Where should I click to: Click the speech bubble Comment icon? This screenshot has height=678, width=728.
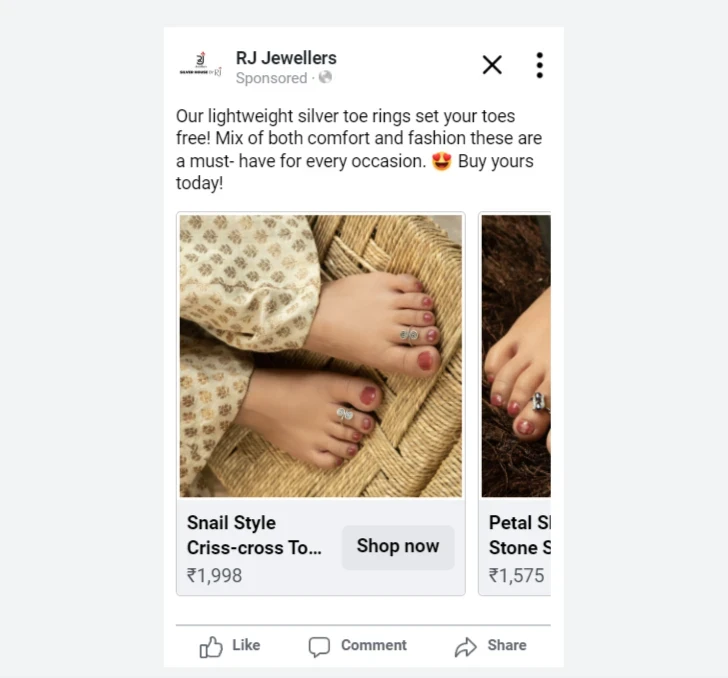point(319,647)
